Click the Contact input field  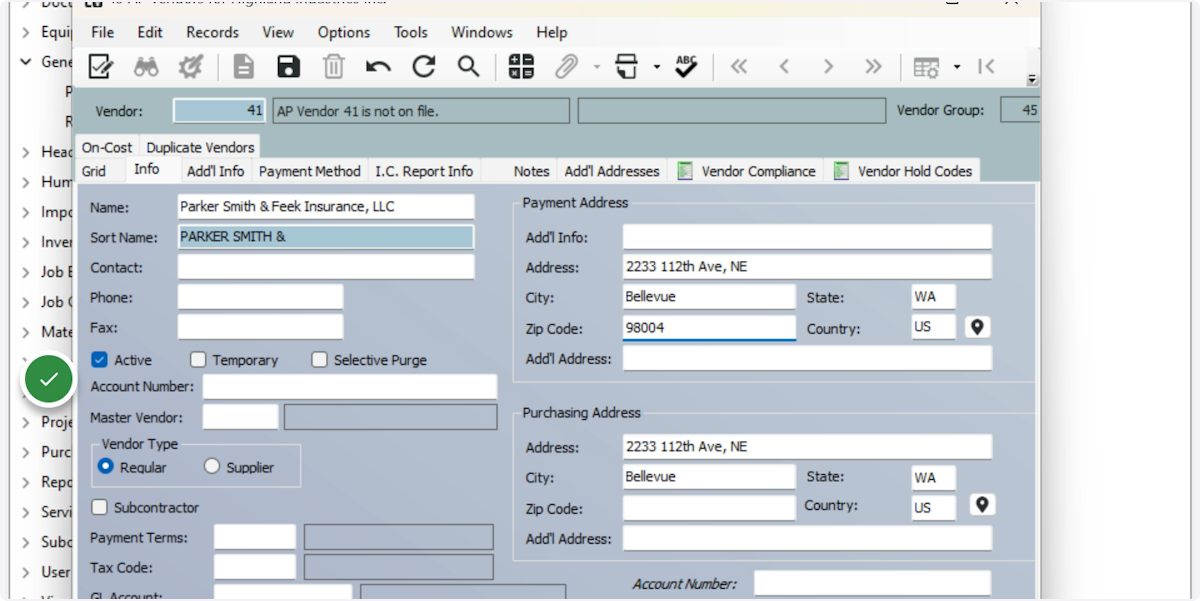tap(325, 267)
